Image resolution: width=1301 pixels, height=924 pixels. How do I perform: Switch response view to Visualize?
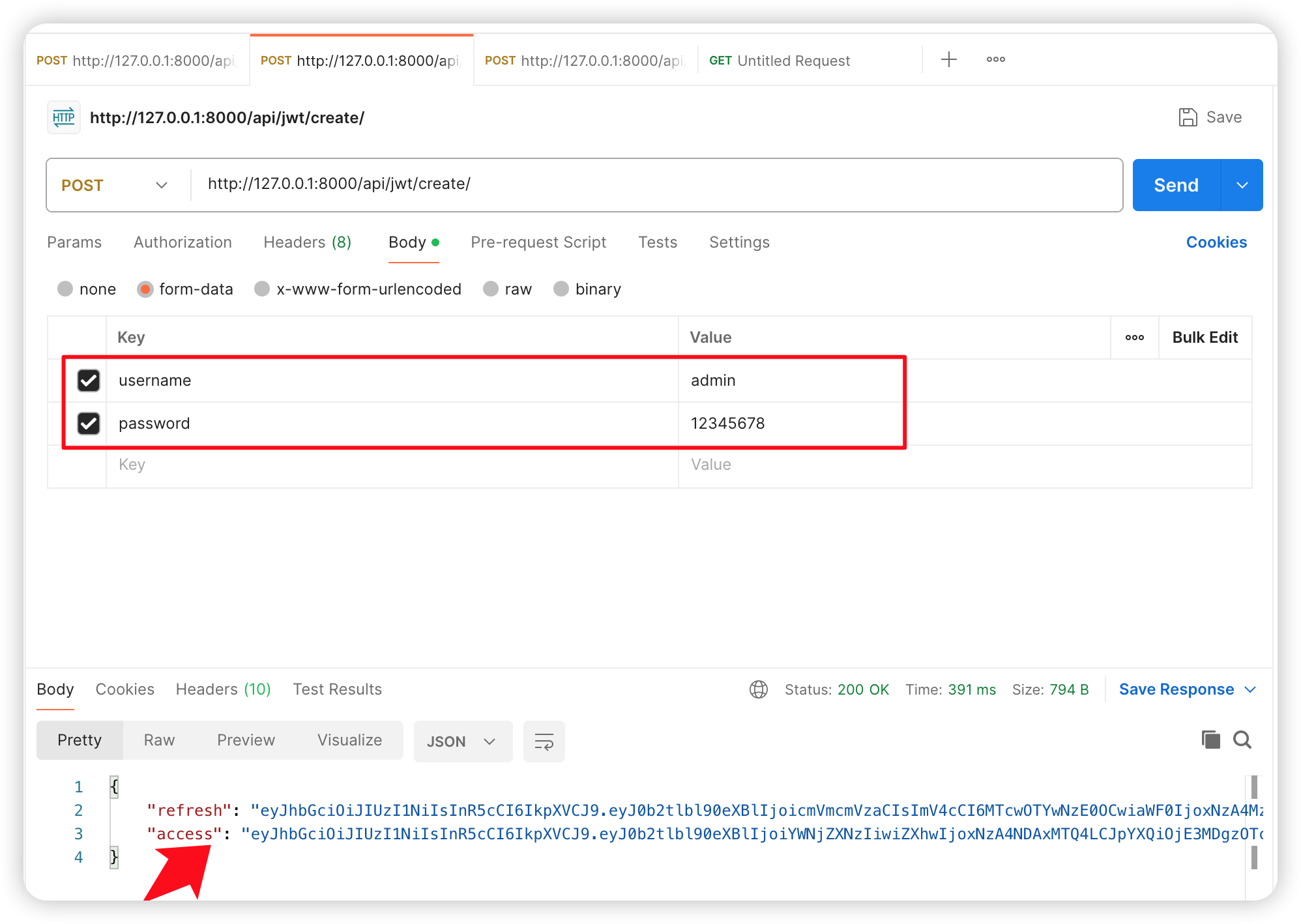(x=349, y=740)
